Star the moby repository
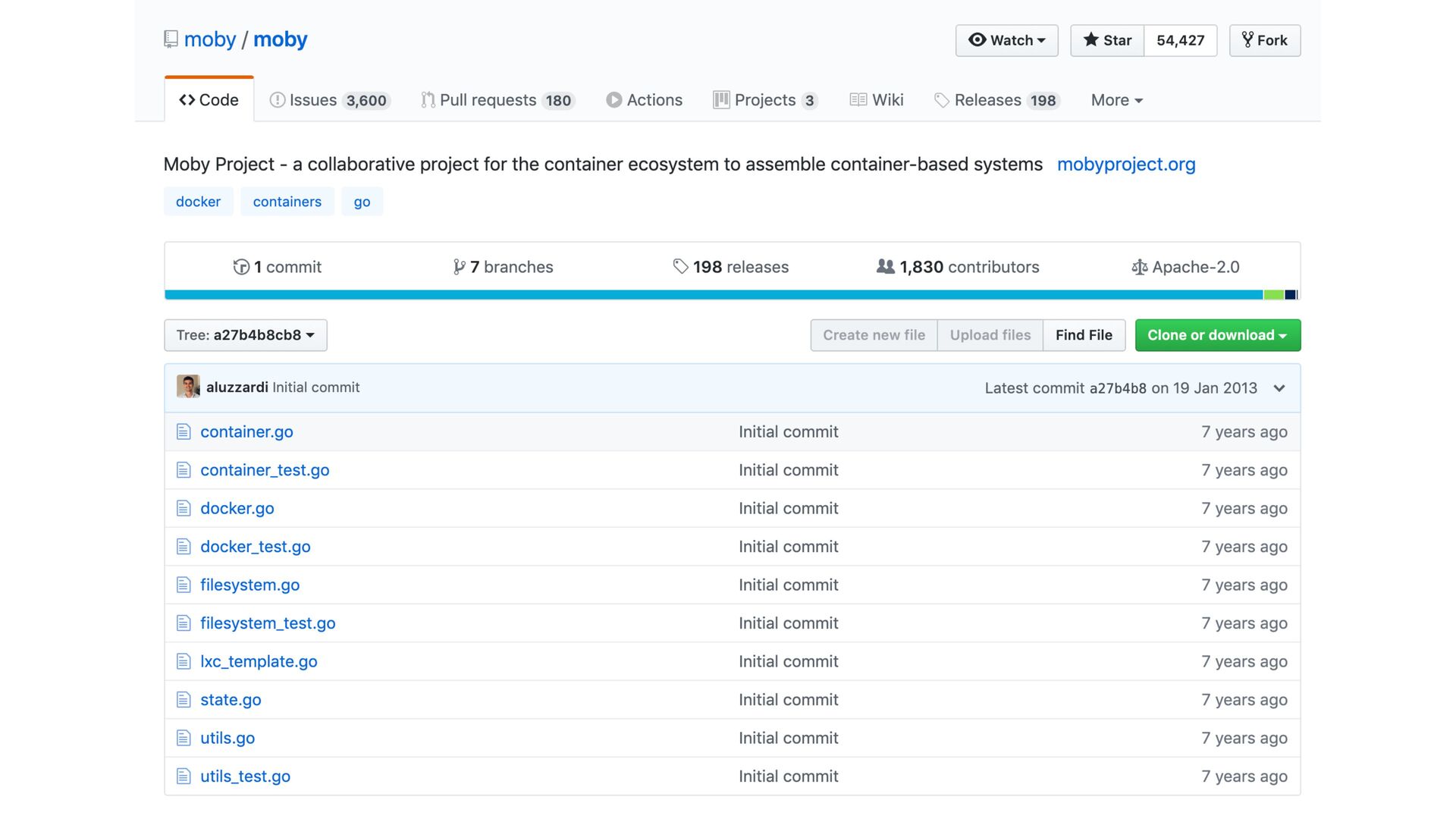1456x819 pixels. pos(1107,40)
